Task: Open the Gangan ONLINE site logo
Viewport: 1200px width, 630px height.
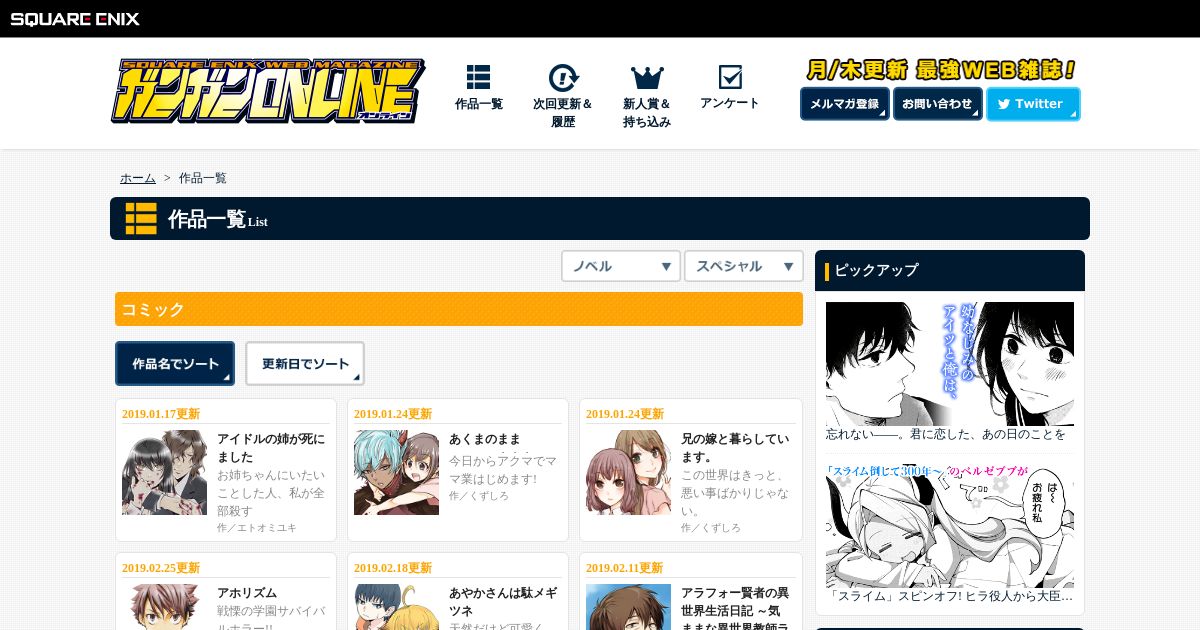Action: tap(268, 91)
